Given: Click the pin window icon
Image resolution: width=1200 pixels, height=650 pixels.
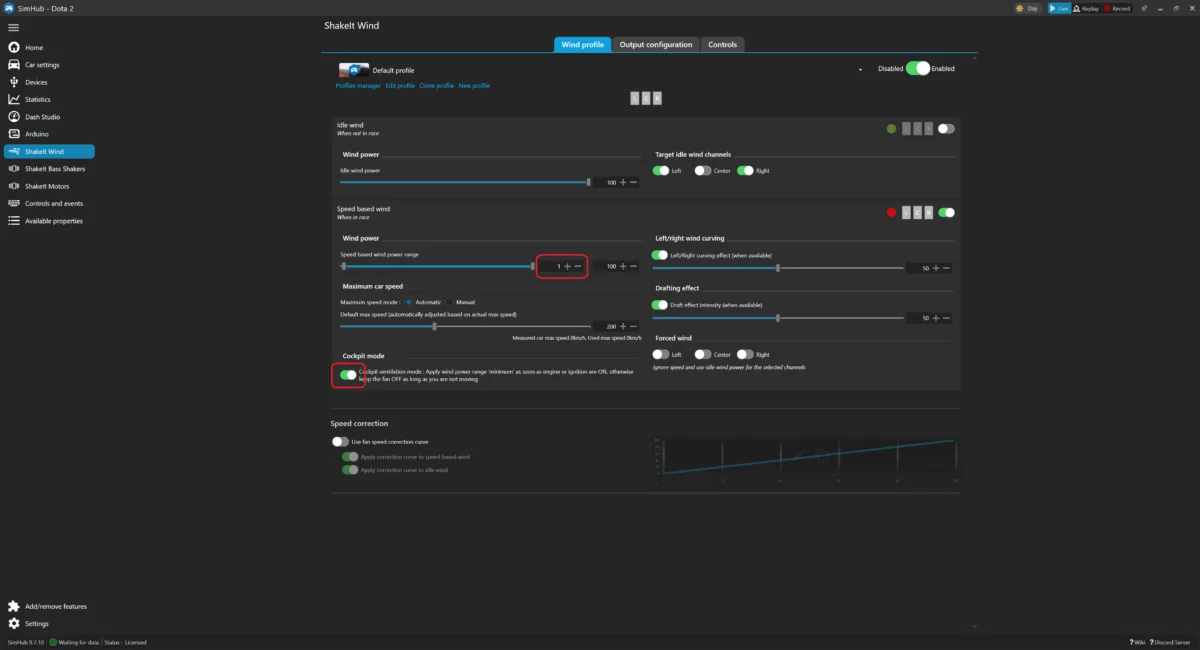Looking at the screenshot, I should click(x=1143, y=8).
